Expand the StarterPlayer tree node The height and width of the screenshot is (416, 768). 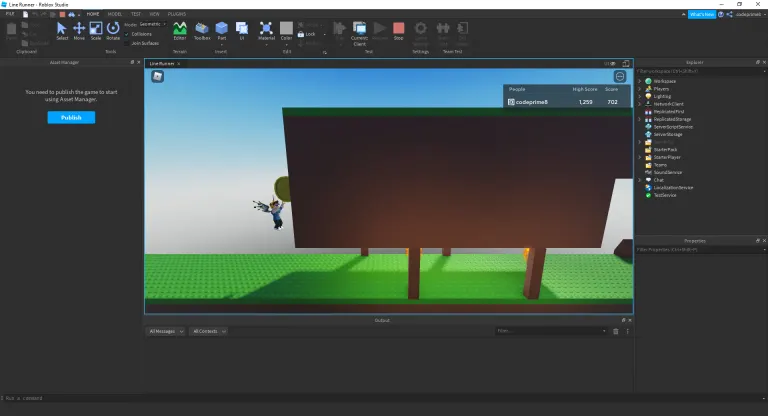tap(640, 157)
